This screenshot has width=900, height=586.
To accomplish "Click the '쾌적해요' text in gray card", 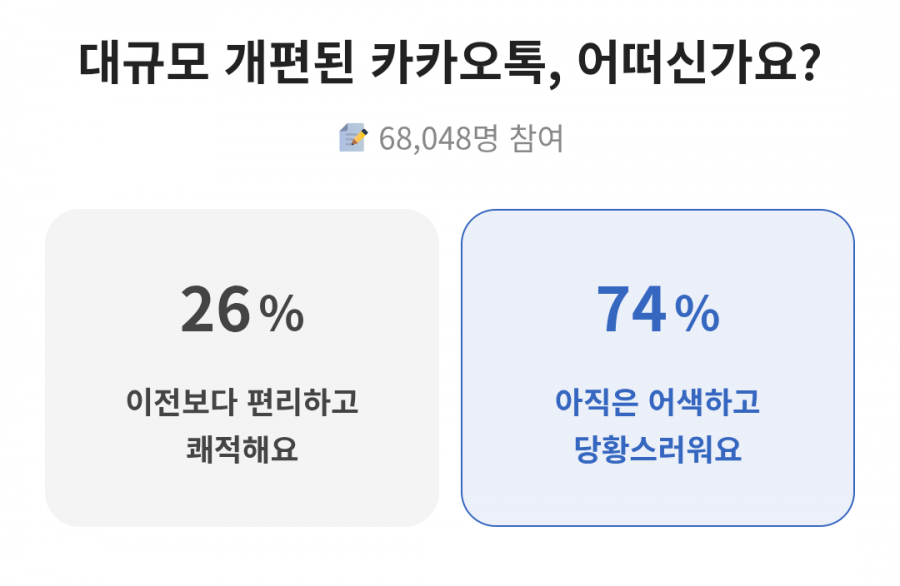I will [242, 449].
